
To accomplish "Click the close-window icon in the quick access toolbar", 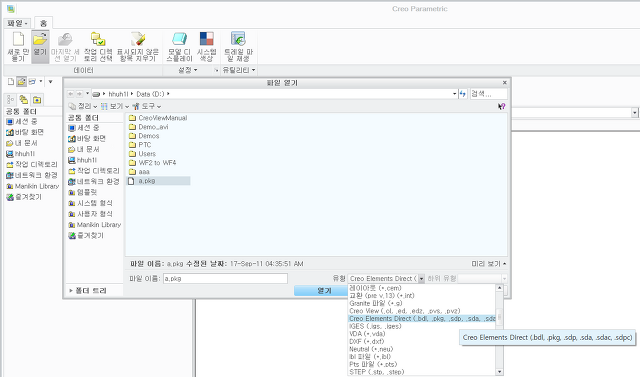I will click(32, 82).
